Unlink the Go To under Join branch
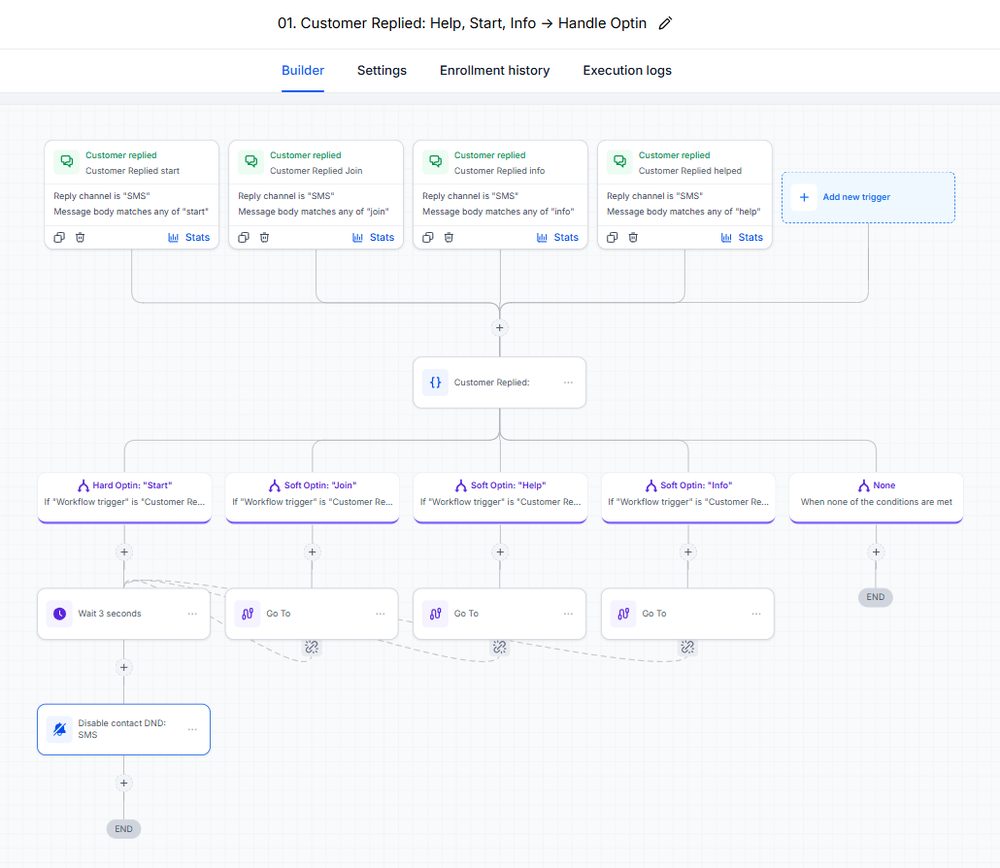The width and height of the screenshot is (1000, 868). (312, 647)
